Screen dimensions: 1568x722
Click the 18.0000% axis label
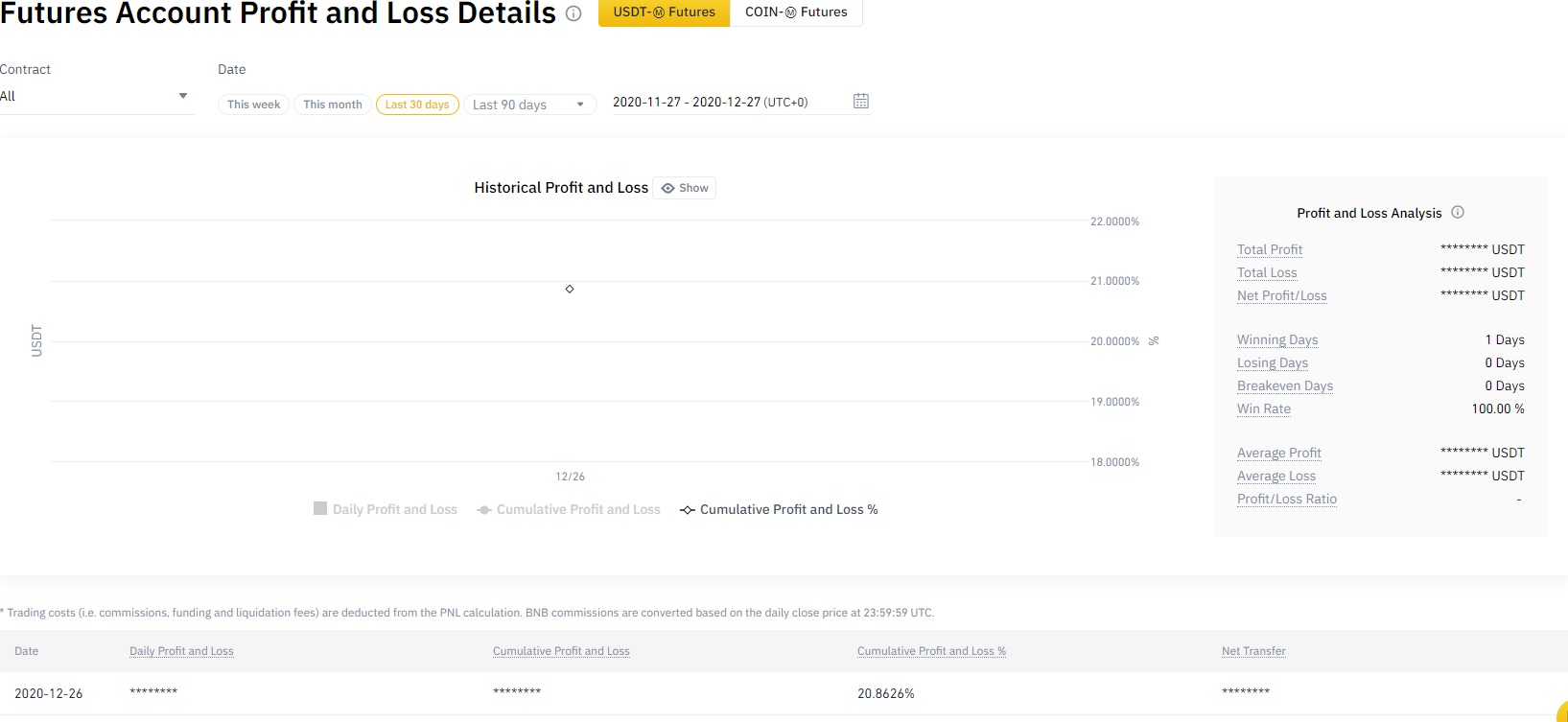(x=1114, y=462)
